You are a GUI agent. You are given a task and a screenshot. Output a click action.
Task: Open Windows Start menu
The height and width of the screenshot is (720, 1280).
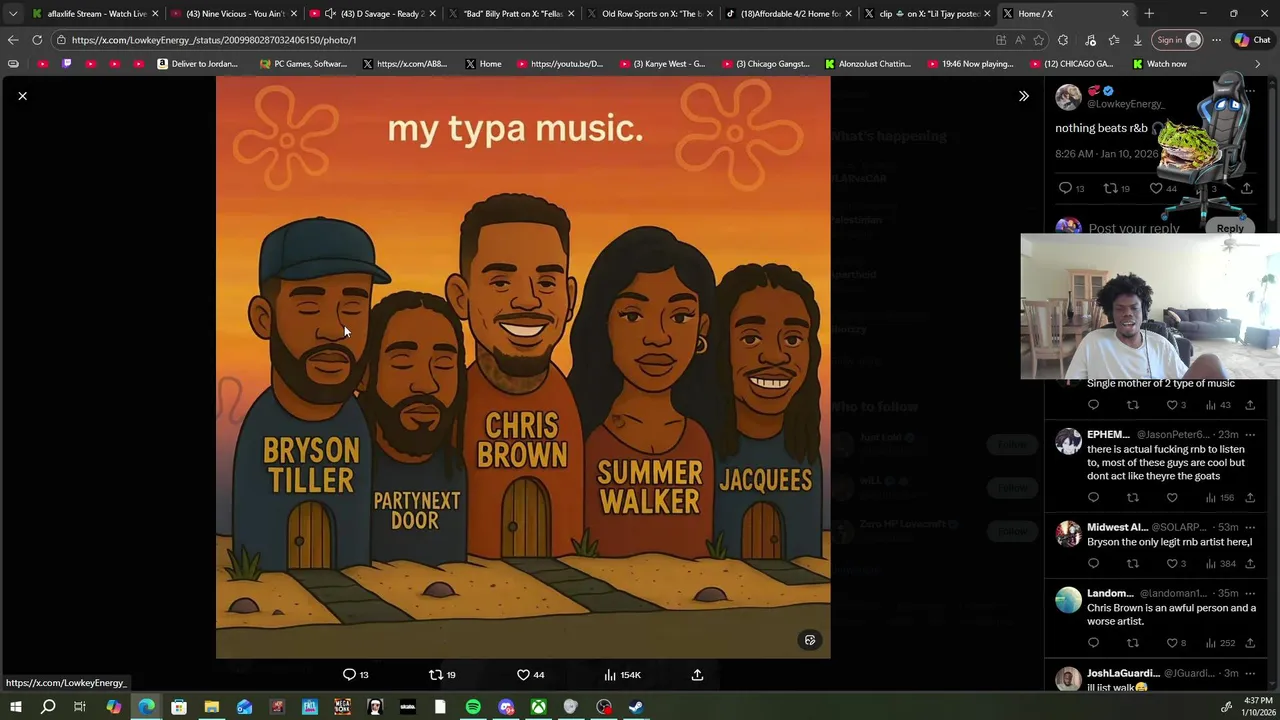[x=15, y=707]
